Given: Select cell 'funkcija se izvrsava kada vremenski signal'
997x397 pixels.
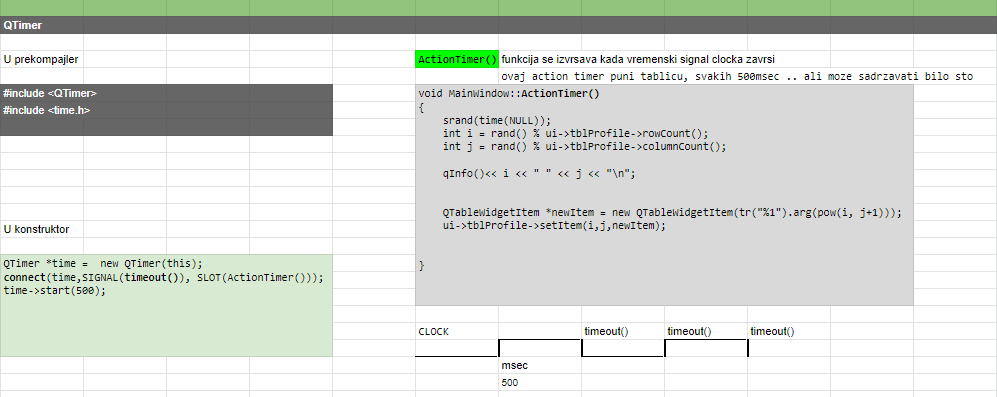Looking at the screenshot, I should point(638,59).
